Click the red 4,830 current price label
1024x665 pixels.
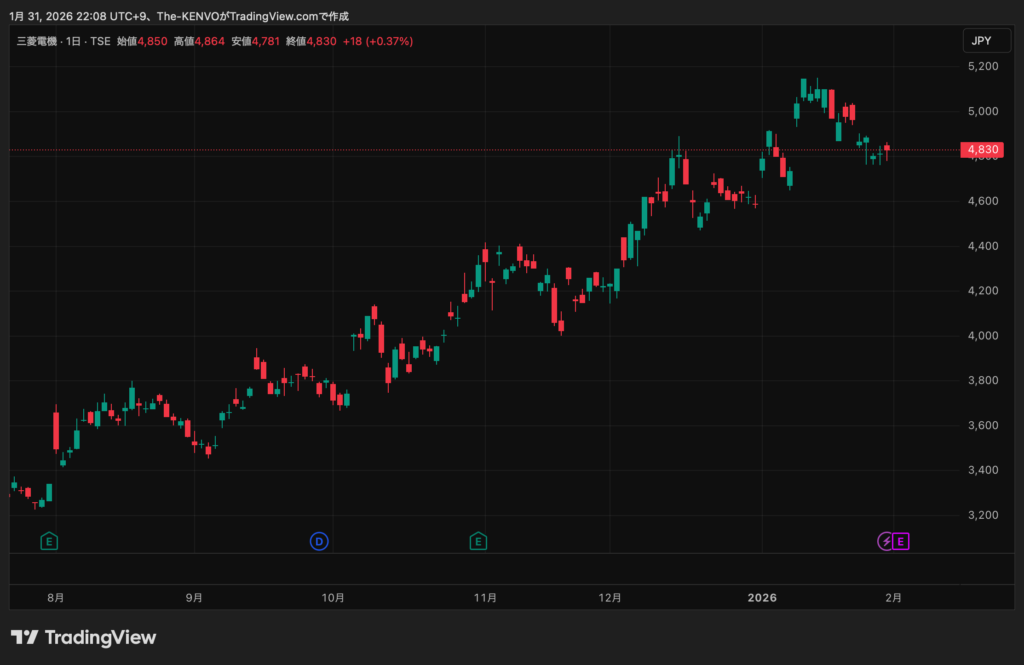[x=980, y=150]
